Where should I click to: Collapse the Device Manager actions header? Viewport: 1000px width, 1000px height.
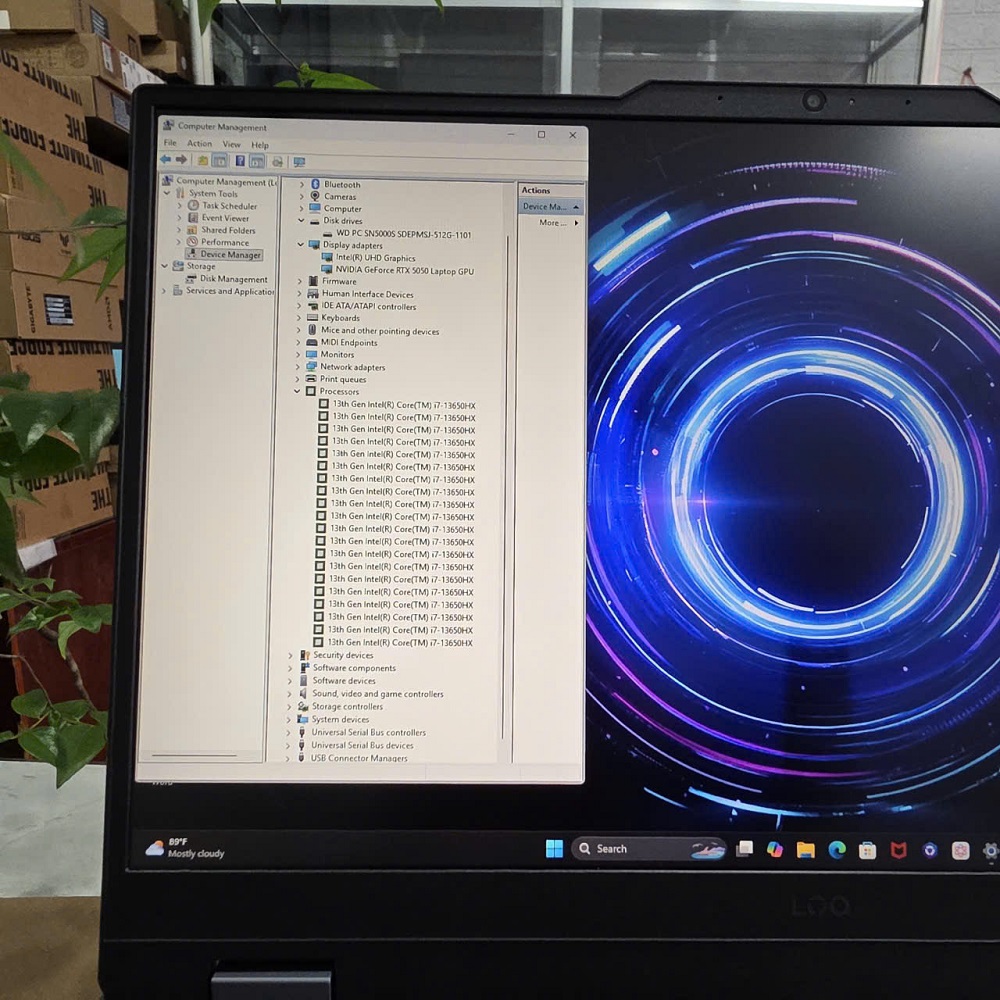[x=576, y=207]
